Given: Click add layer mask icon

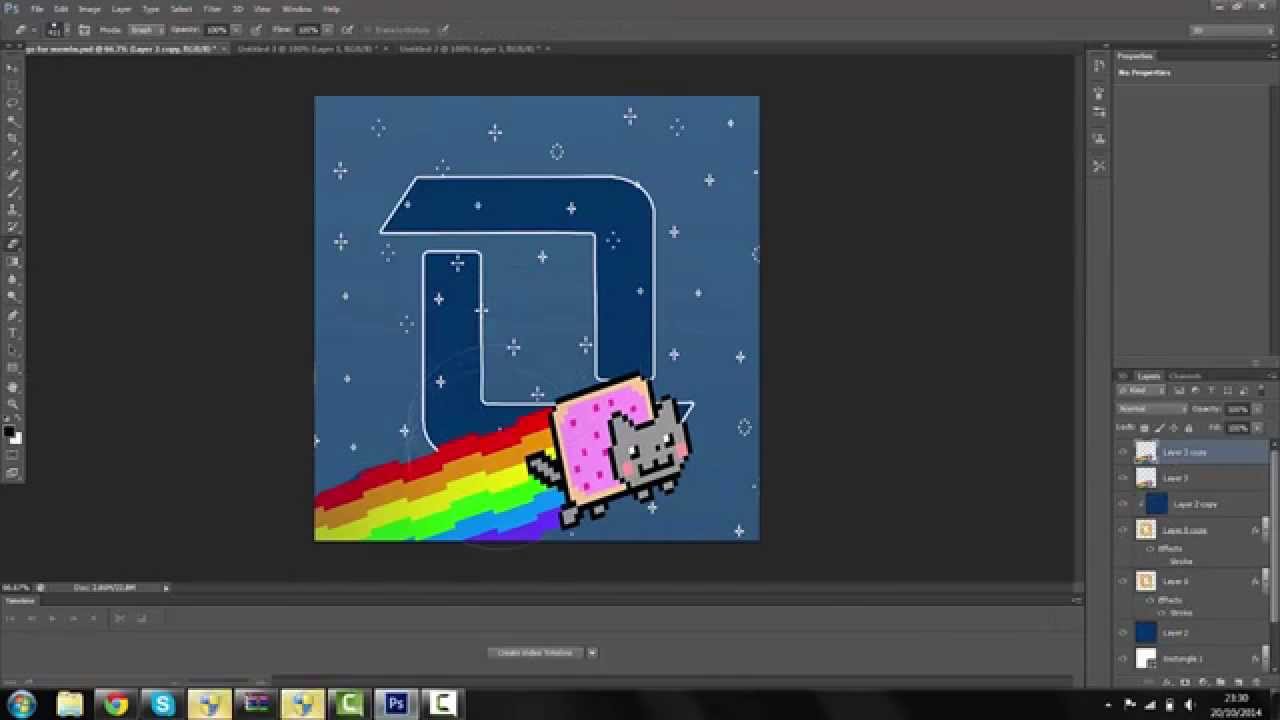Looking at the screenshot, I should pyautogui.click(x=1185, y=682).
